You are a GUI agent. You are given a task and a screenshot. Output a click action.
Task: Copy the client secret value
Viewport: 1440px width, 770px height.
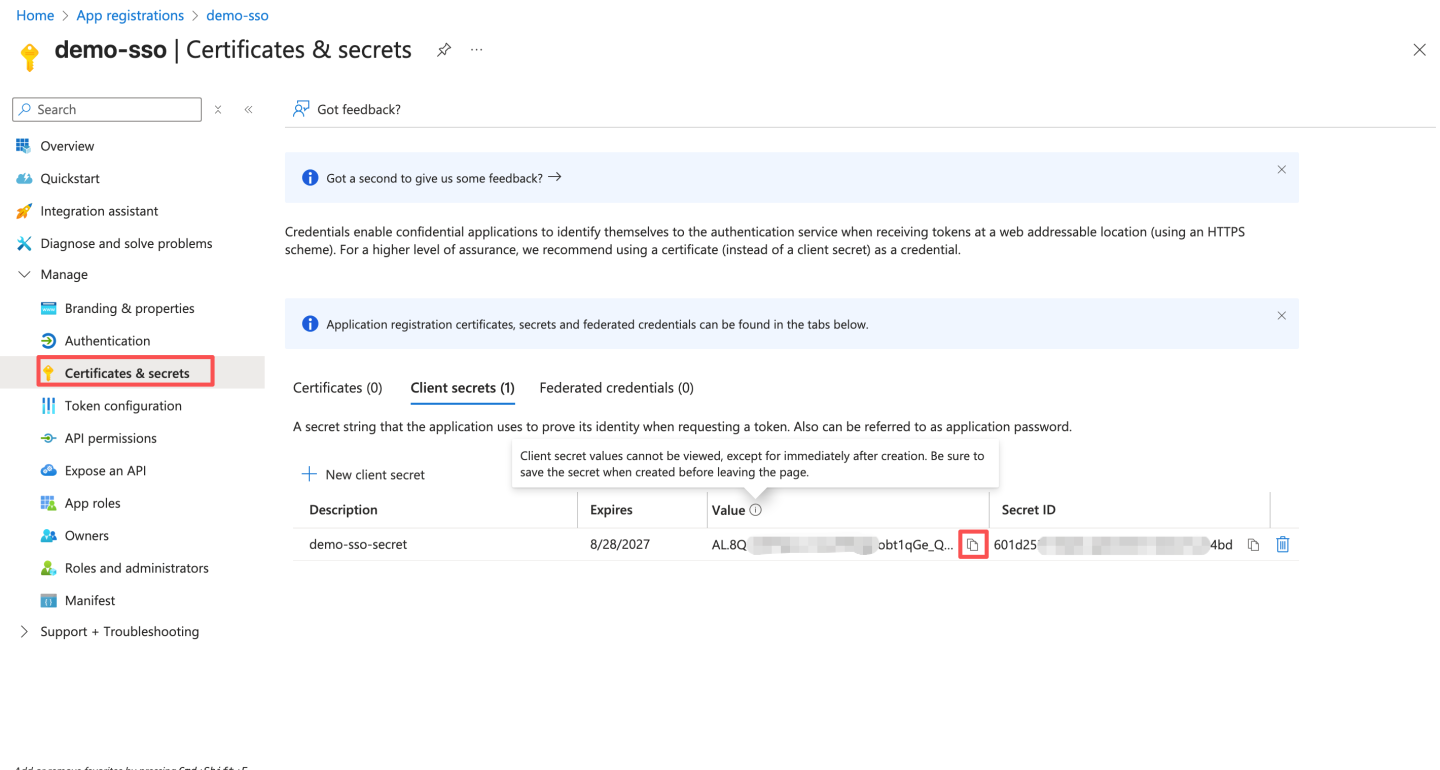point(972,545)
